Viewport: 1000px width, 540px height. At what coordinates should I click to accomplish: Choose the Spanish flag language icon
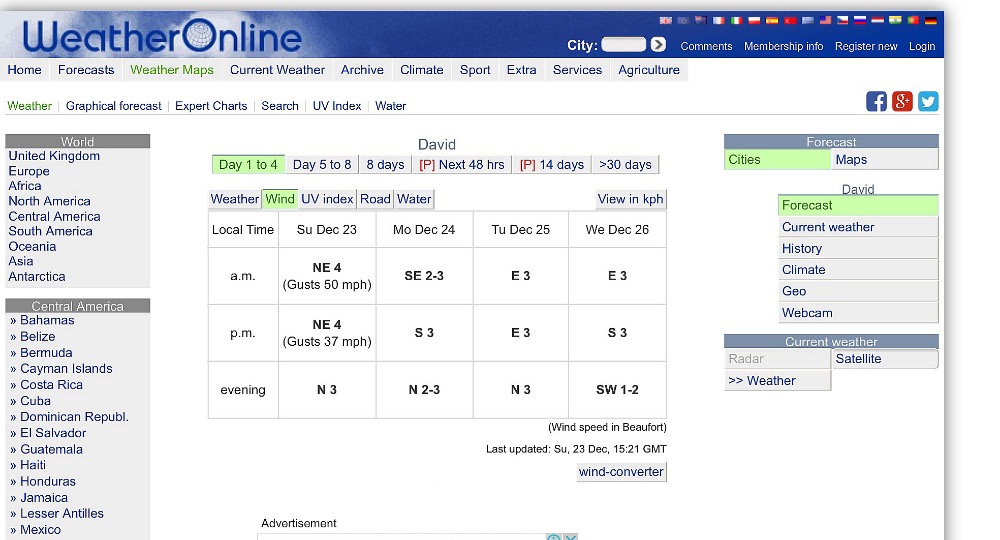click(771, 21)
